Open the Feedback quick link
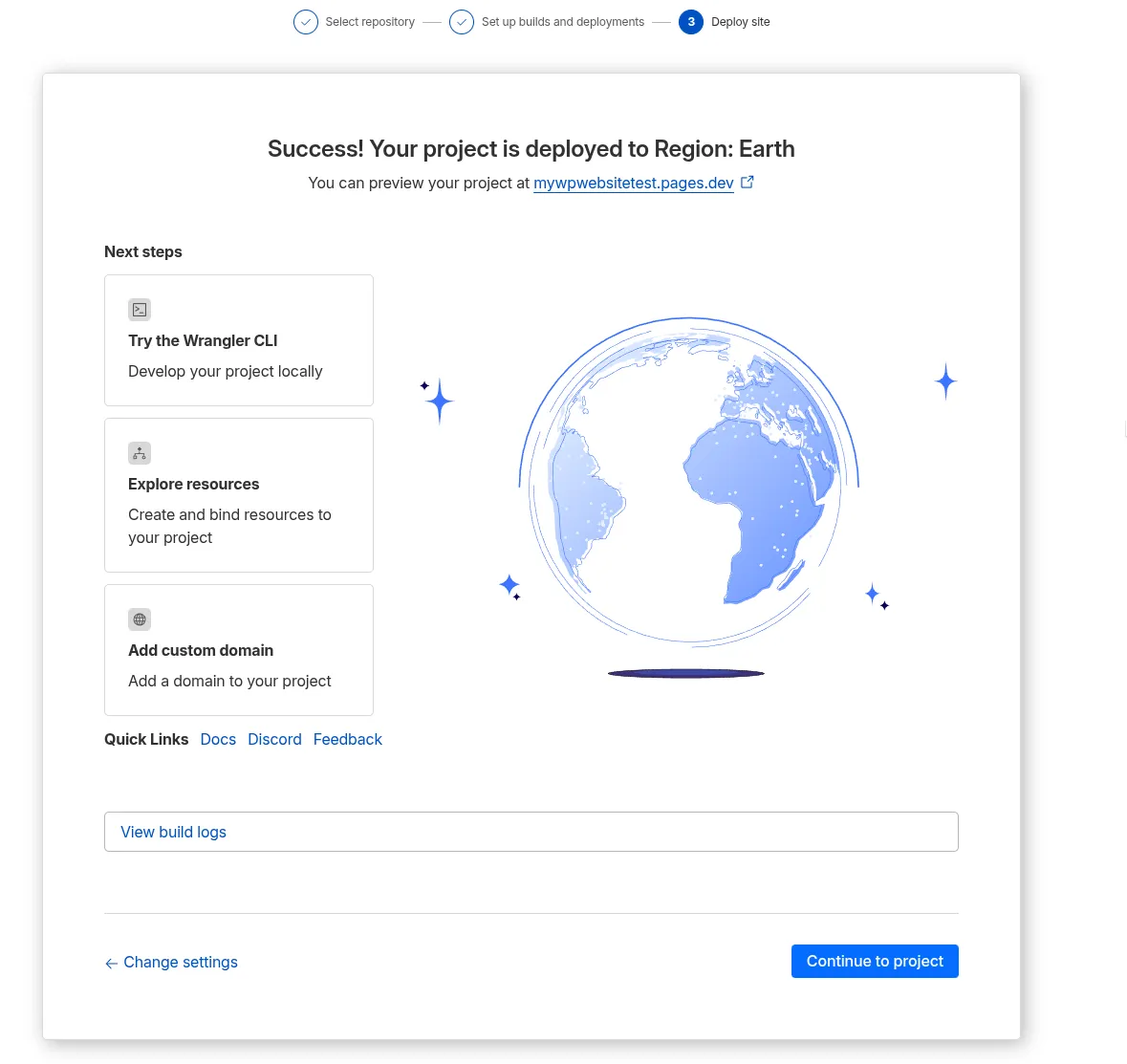This screenshot has width=1127, height=1064. pyautogui.click(x=347, y=739)
